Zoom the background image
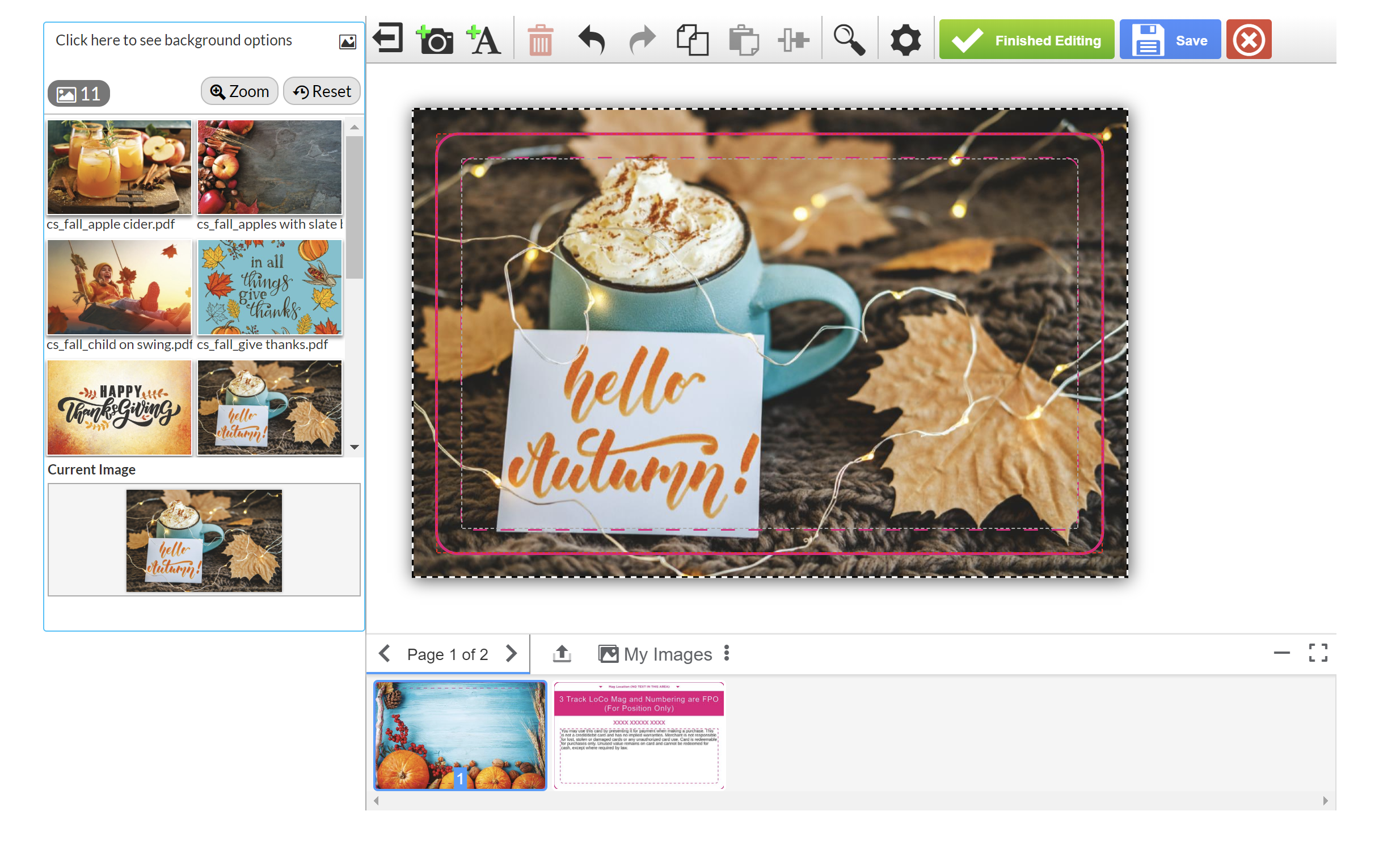 click(239, 91)
